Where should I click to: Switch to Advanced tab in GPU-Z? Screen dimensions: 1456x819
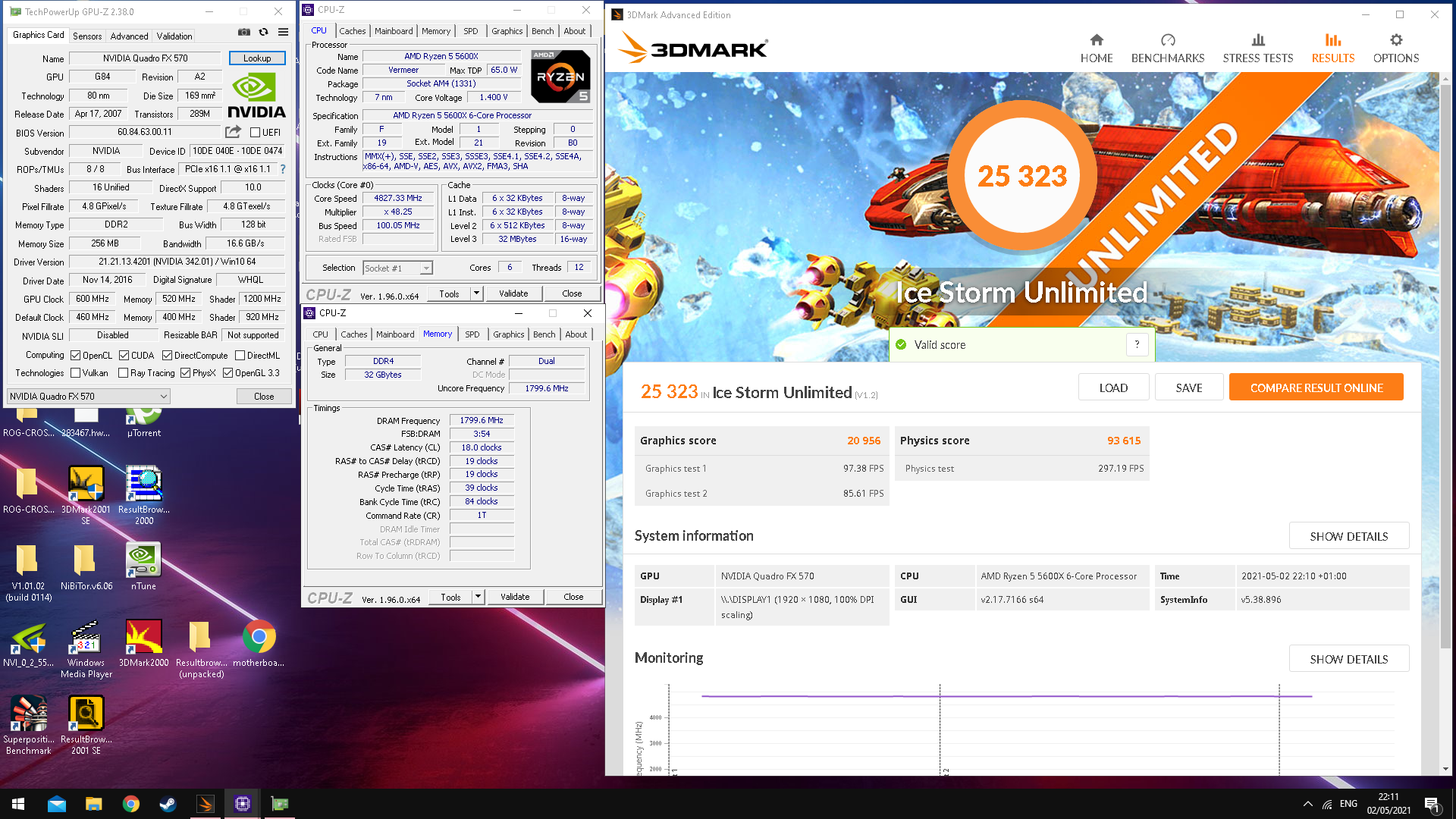coord(130,36)
